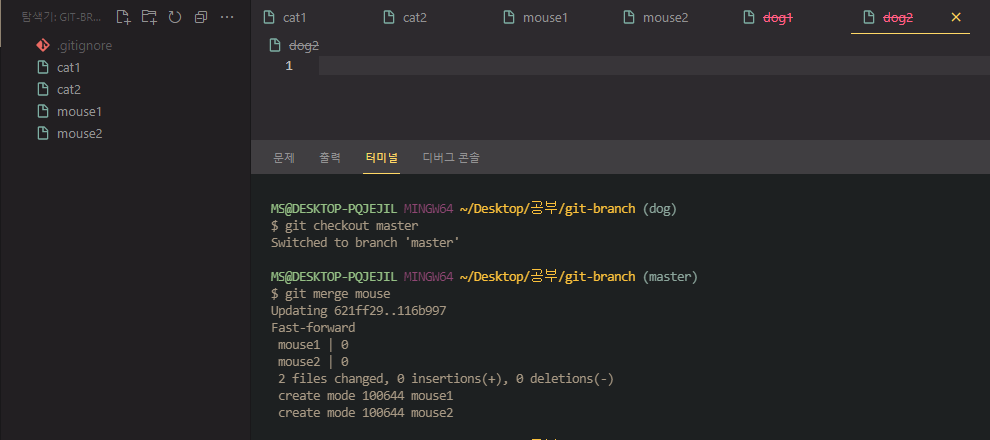Switch to the cat2 editor tab
This screenshot has height=440, width=990.
pos(415,18)
